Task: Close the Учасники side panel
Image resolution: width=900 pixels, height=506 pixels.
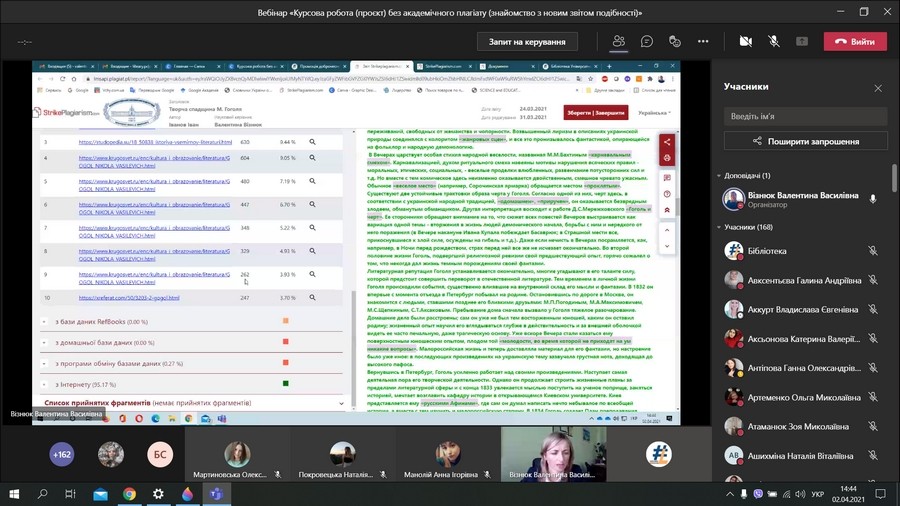Action: 878,88
